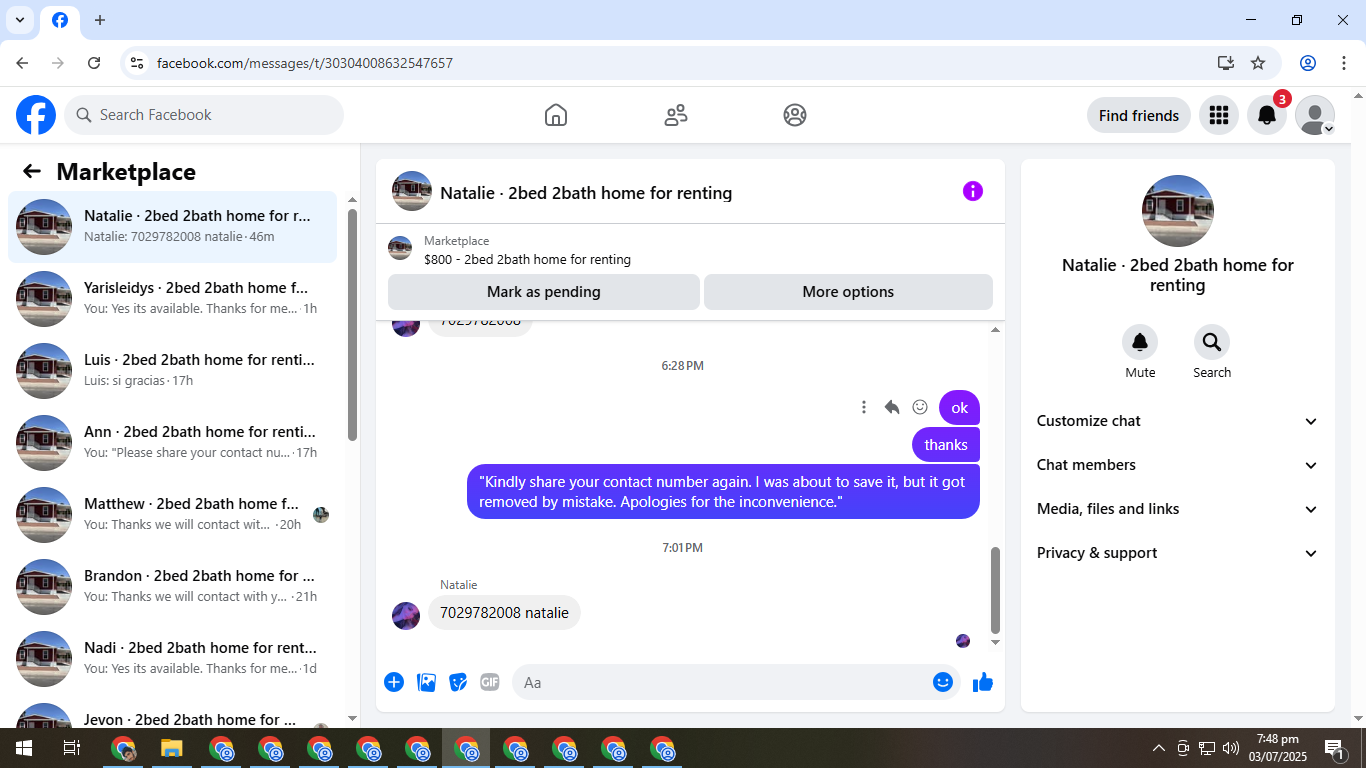Open the account profile avatar menu
Screen dimensions: 1366x768
(x=1314, y=115)
